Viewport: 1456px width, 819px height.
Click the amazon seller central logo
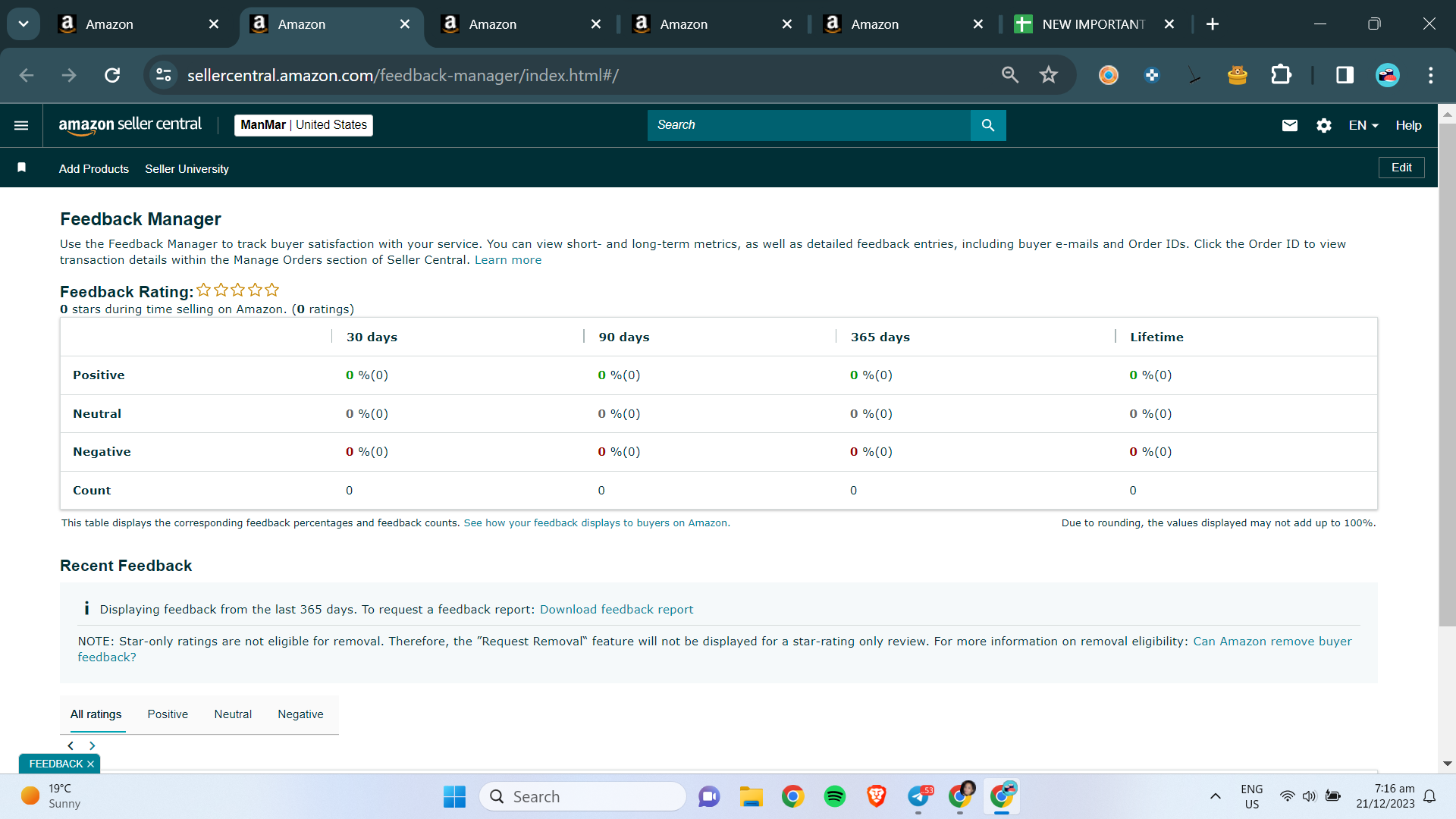click(130, 125)
